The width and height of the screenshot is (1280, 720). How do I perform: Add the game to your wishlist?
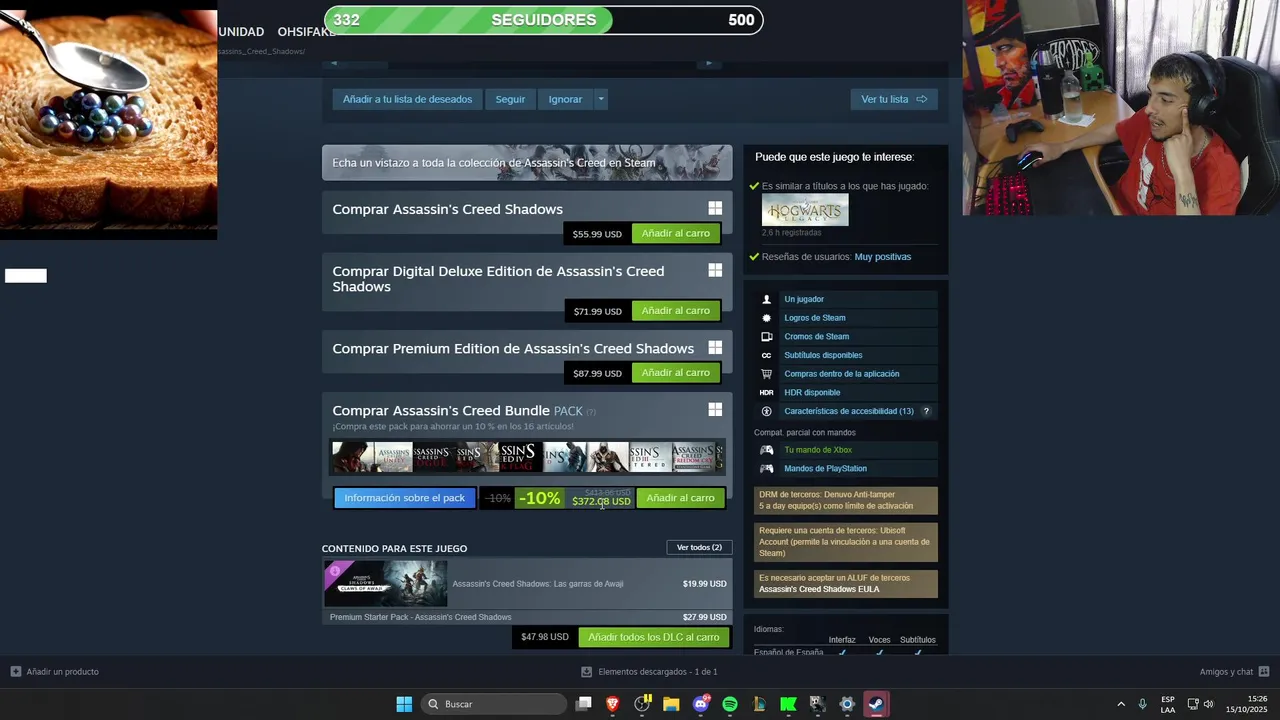[x=407, y=99]
